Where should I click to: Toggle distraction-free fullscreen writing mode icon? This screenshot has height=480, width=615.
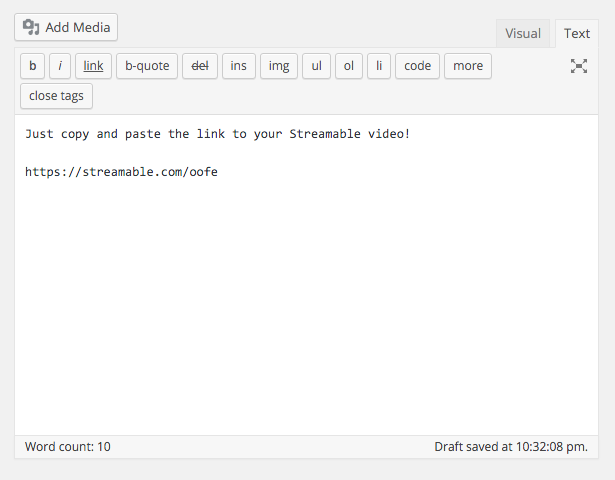click(579, 66)
